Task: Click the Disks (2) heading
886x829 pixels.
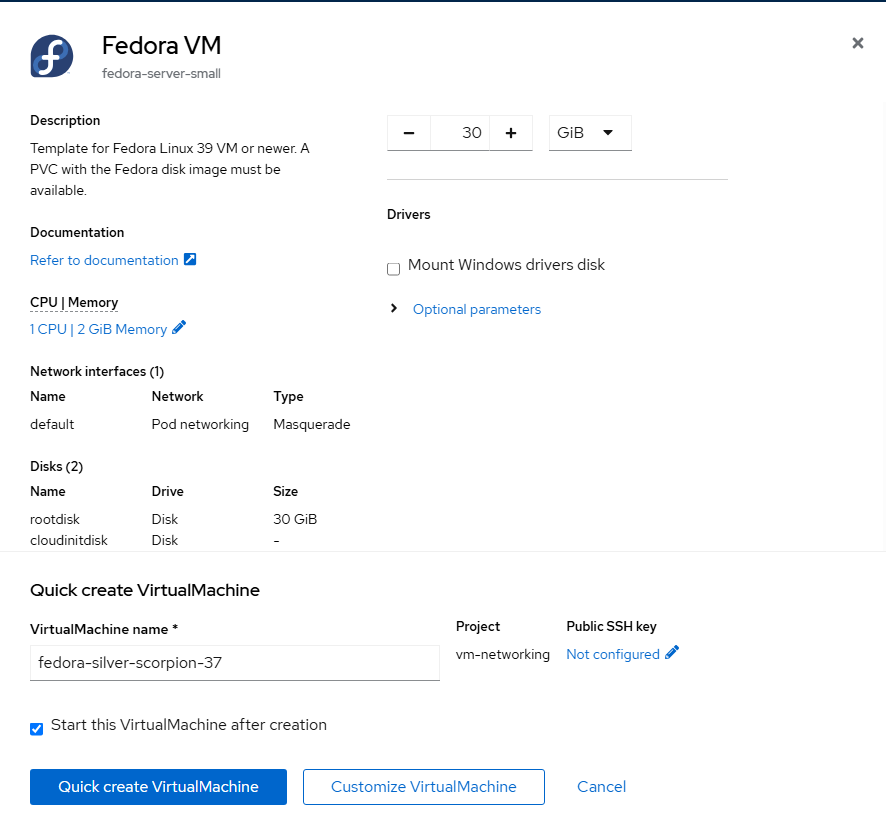Action: [57, 467]
